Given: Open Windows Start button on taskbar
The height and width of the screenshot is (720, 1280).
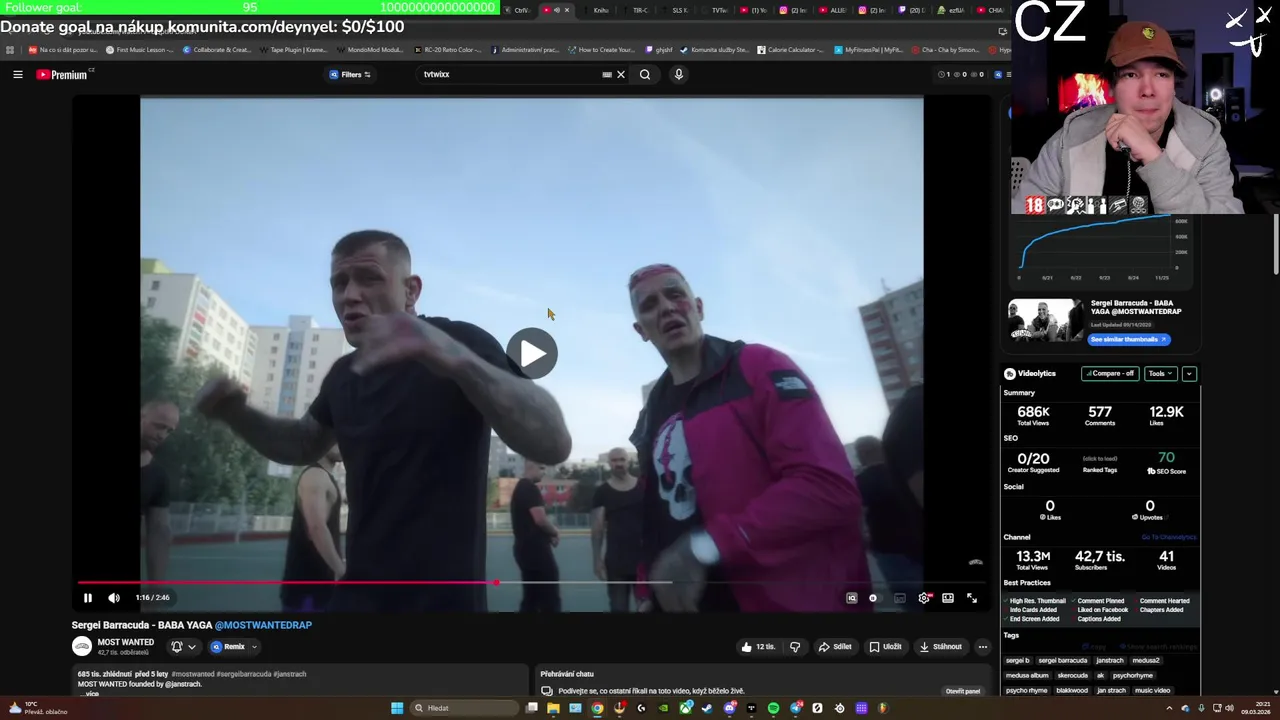Looking at the screenshot, I should coord(397,708).
